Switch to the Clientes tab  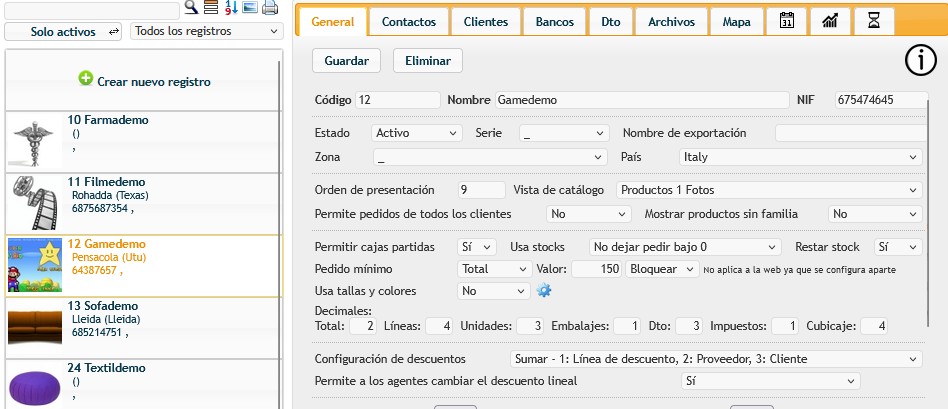point(485,22)
